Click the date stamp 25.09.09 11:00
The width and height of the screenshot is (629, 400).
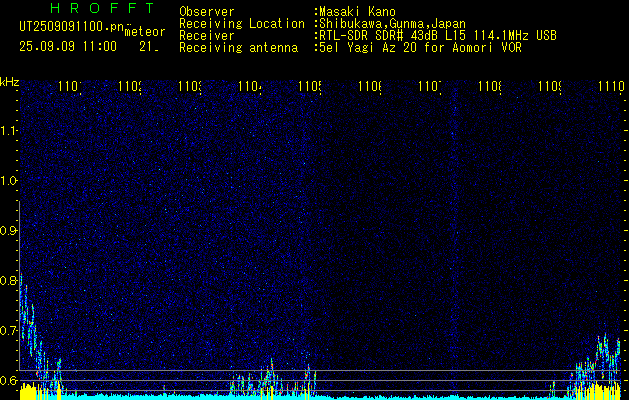[68, 47]
